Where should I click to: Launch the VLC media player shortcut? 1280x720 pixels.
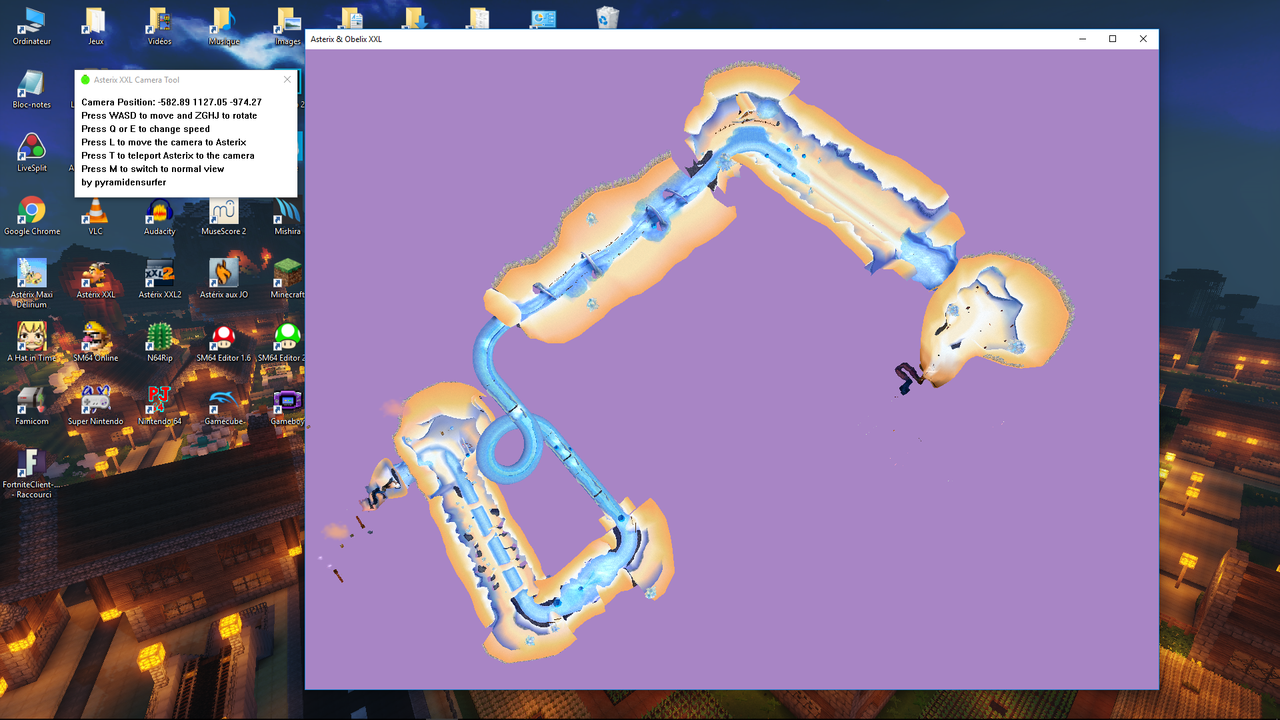[x=95, y=216]
